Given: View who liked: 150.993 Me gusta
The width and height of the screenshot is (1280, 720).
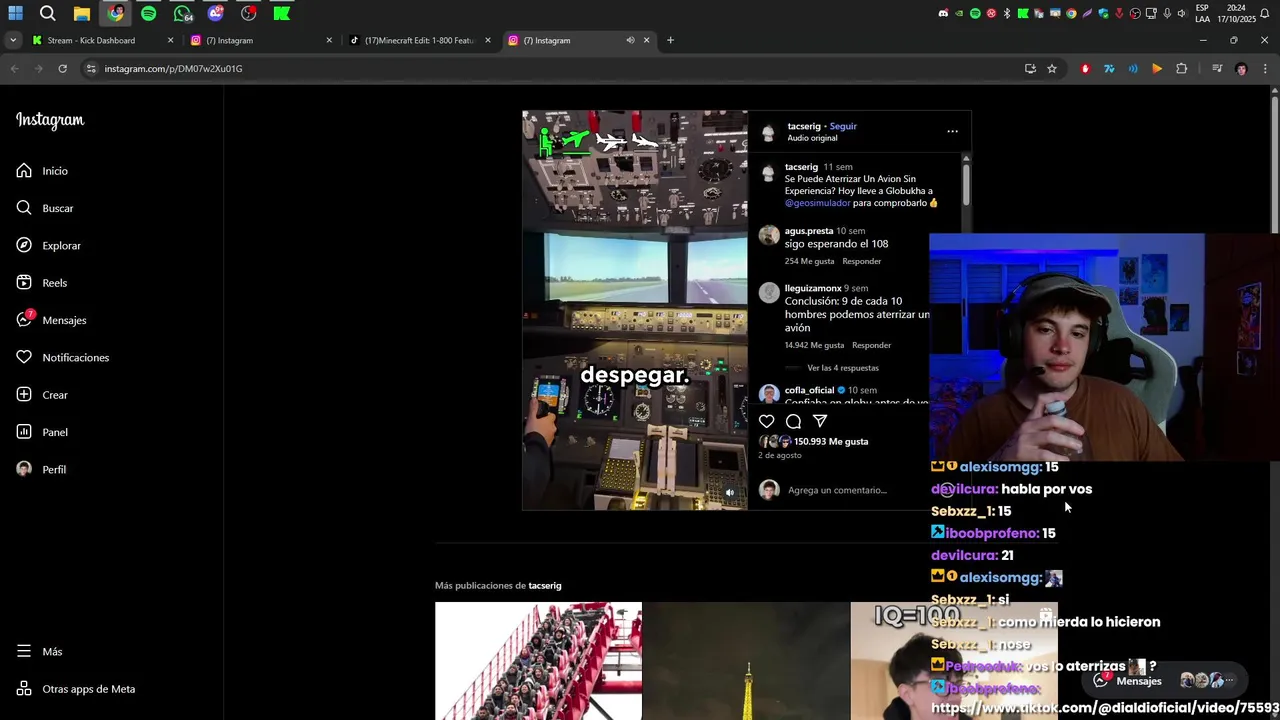Looking at the screenshot, I should tap(831, 441).
